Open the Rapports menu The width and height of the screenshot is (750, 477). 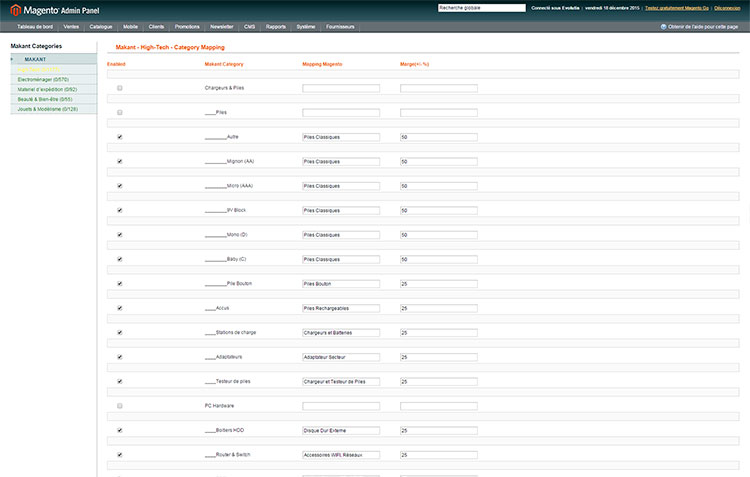(276, 27)
